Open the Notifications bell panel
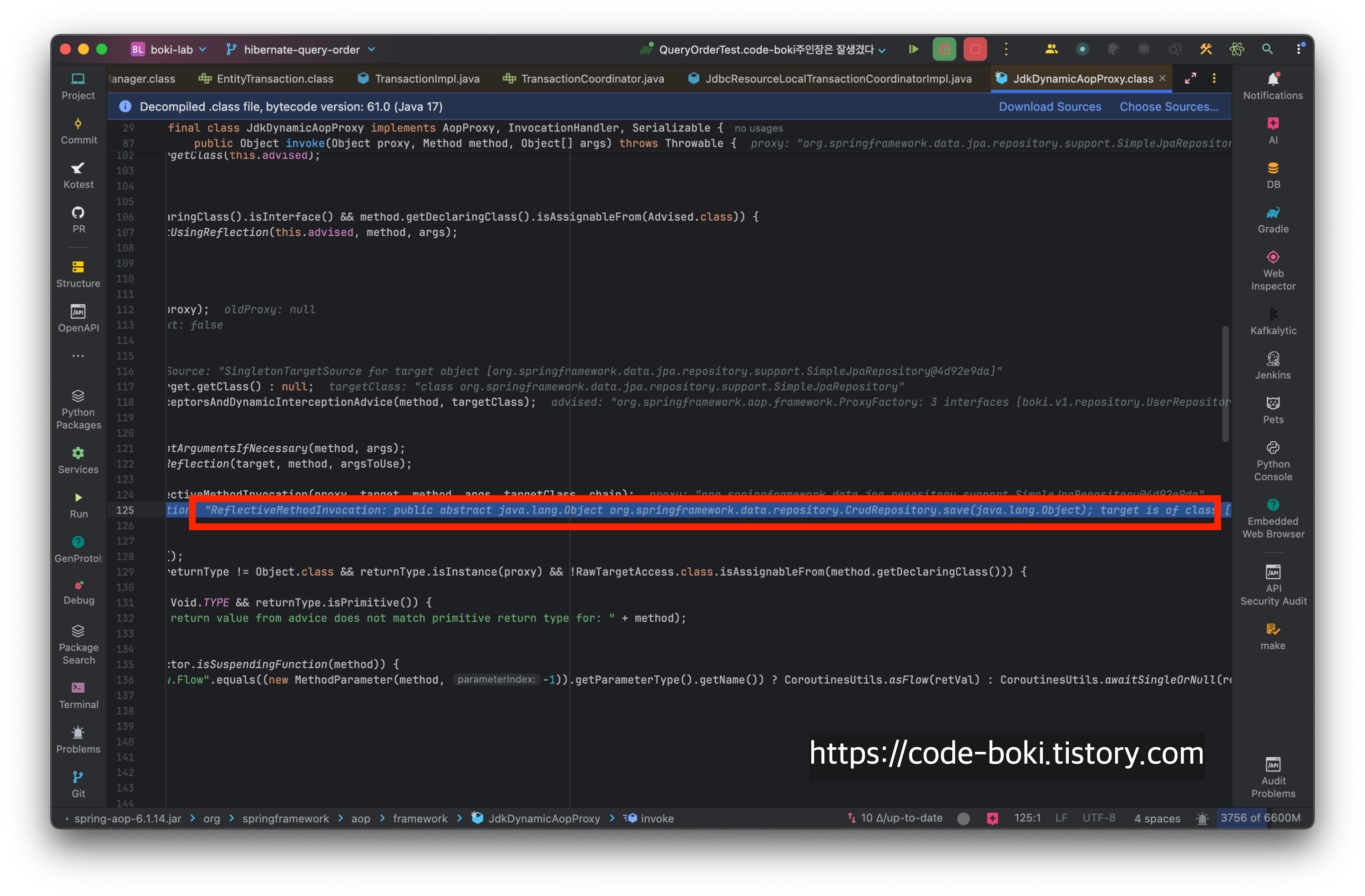Viewport: 1365px width, 896px height. tap(1273, 86)
